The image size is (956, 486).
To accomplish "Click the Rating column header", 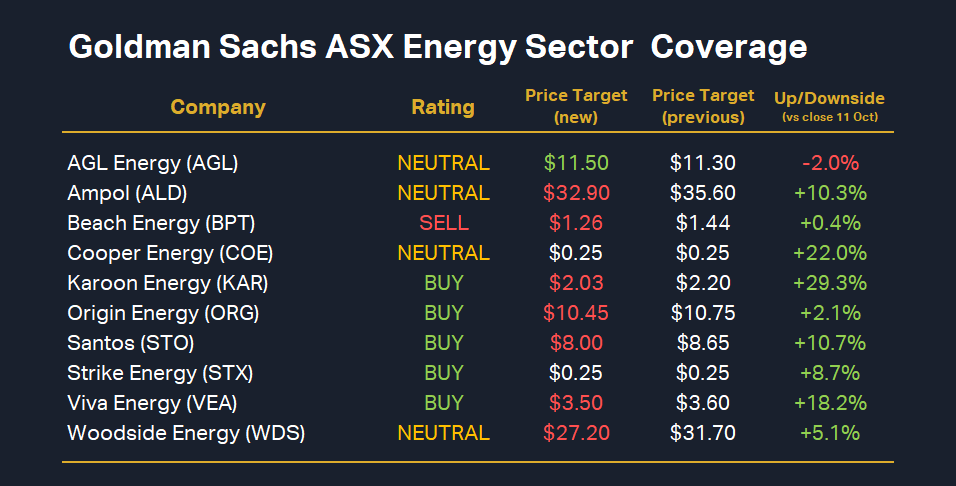I will (x=443, y=107).
